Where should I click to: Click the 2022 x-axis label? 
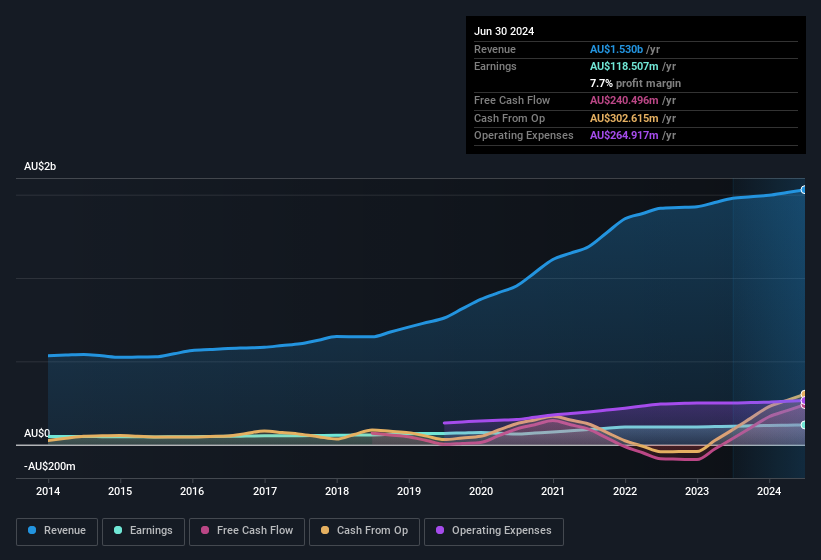(625, 491)
